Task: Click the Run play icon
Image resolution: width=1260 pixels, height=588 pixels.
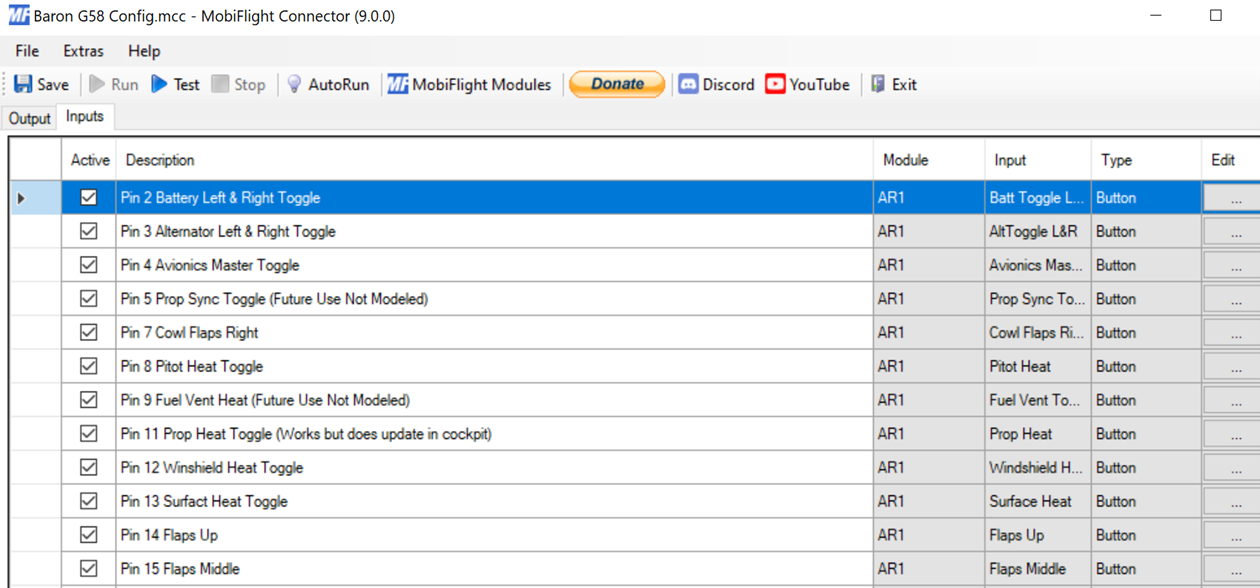Action: 97,84
